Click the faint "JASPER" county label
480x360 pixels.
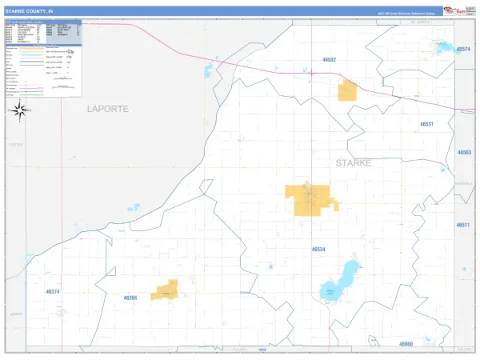(x=16, y=314)
